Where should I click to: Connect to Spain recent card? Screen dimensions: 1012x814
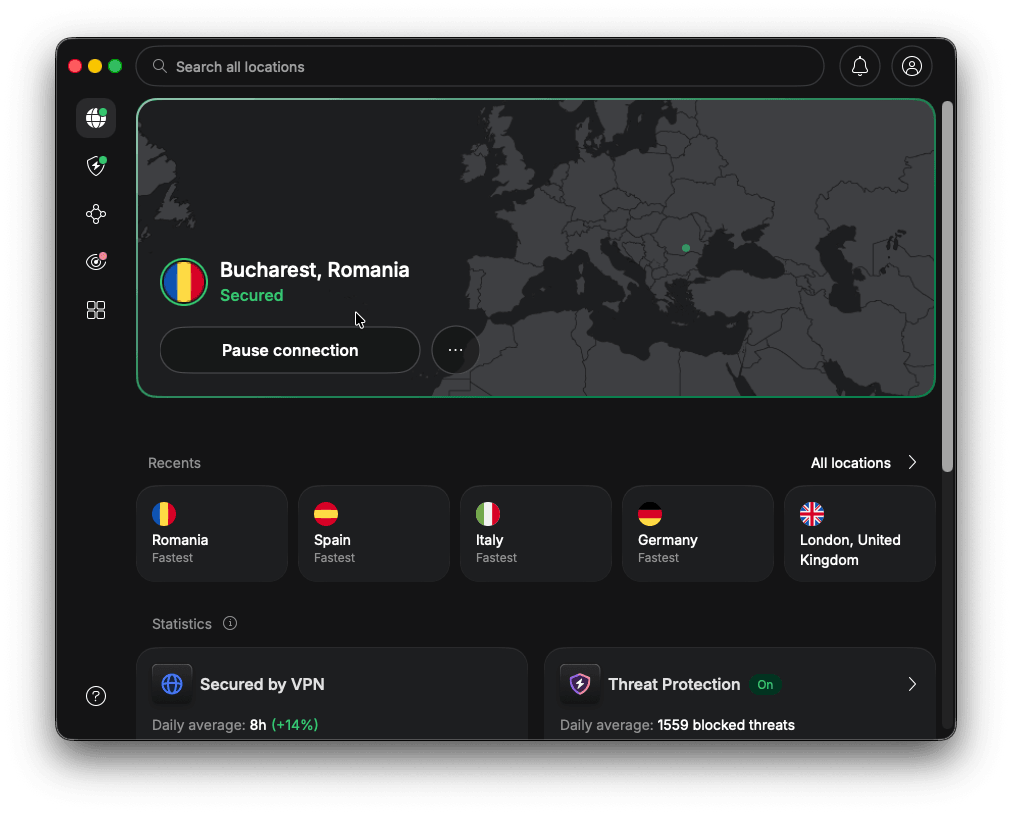point(374,534)
